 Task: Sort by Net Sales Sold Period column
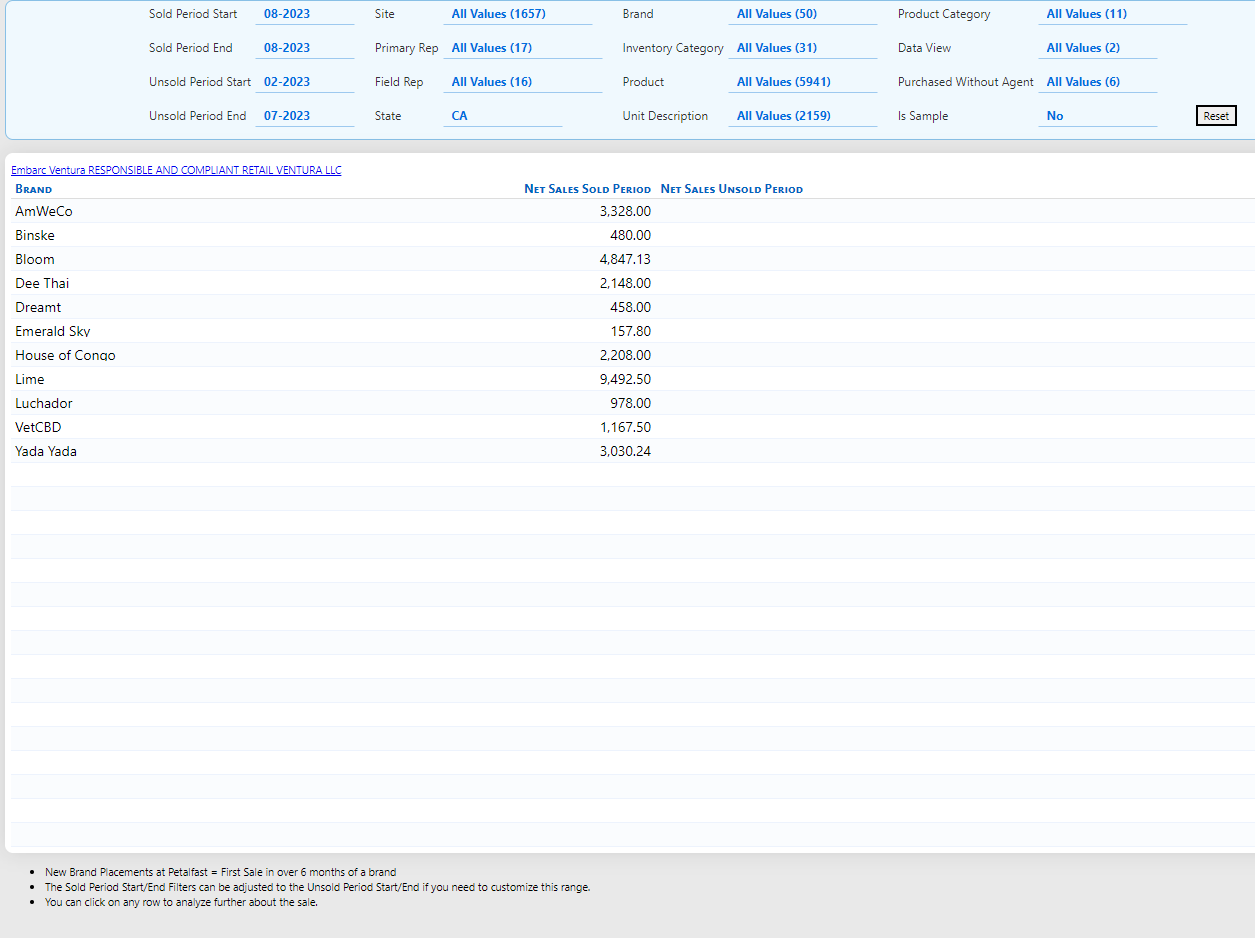pos(587,189)
